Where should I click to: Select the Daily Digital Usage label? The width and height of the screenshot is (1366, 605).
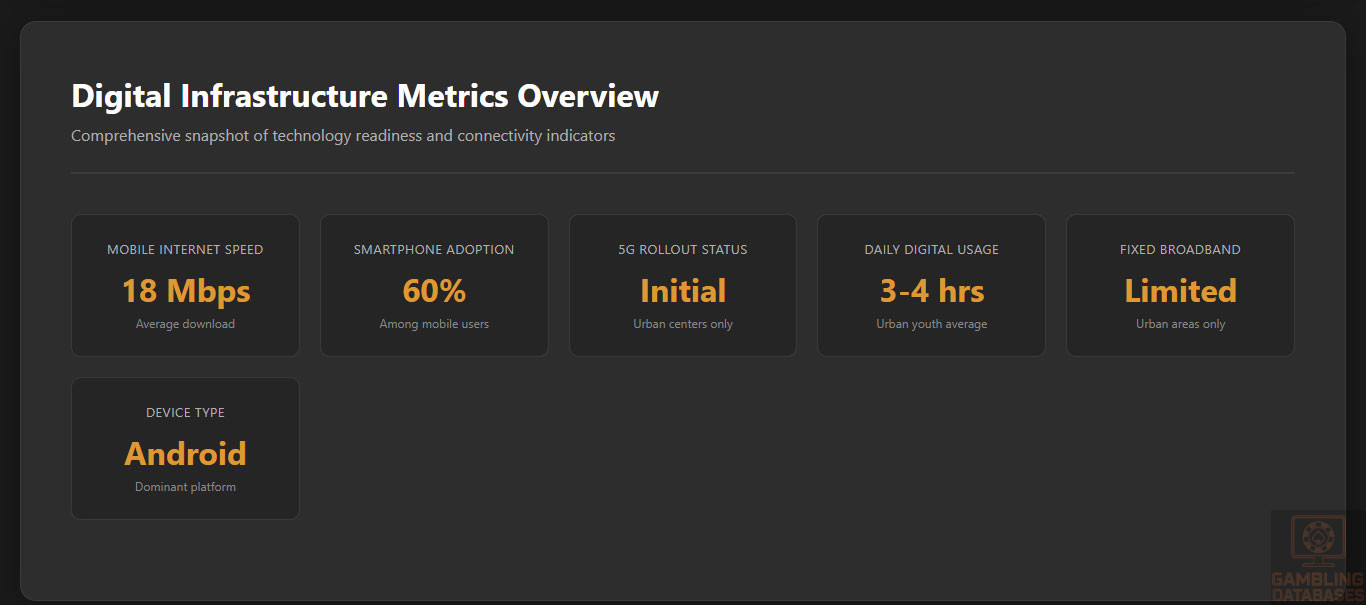point(931,249)
